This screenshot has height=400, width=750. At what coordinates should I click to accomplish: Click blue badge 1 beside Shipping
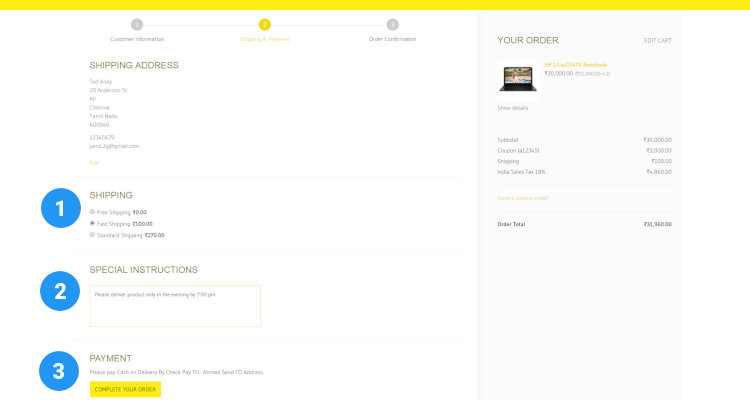60,209
